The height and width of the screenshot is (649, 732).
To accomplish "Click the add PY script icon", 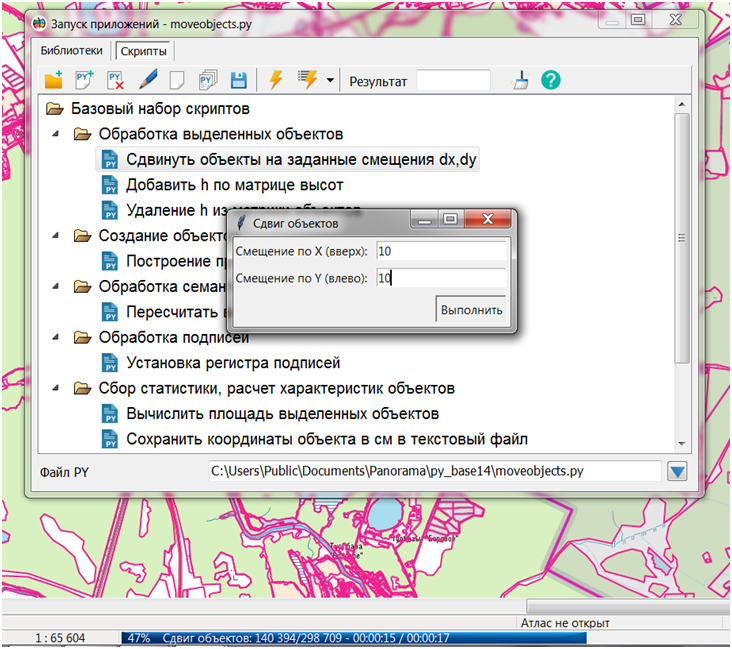I will click(85, 80).
